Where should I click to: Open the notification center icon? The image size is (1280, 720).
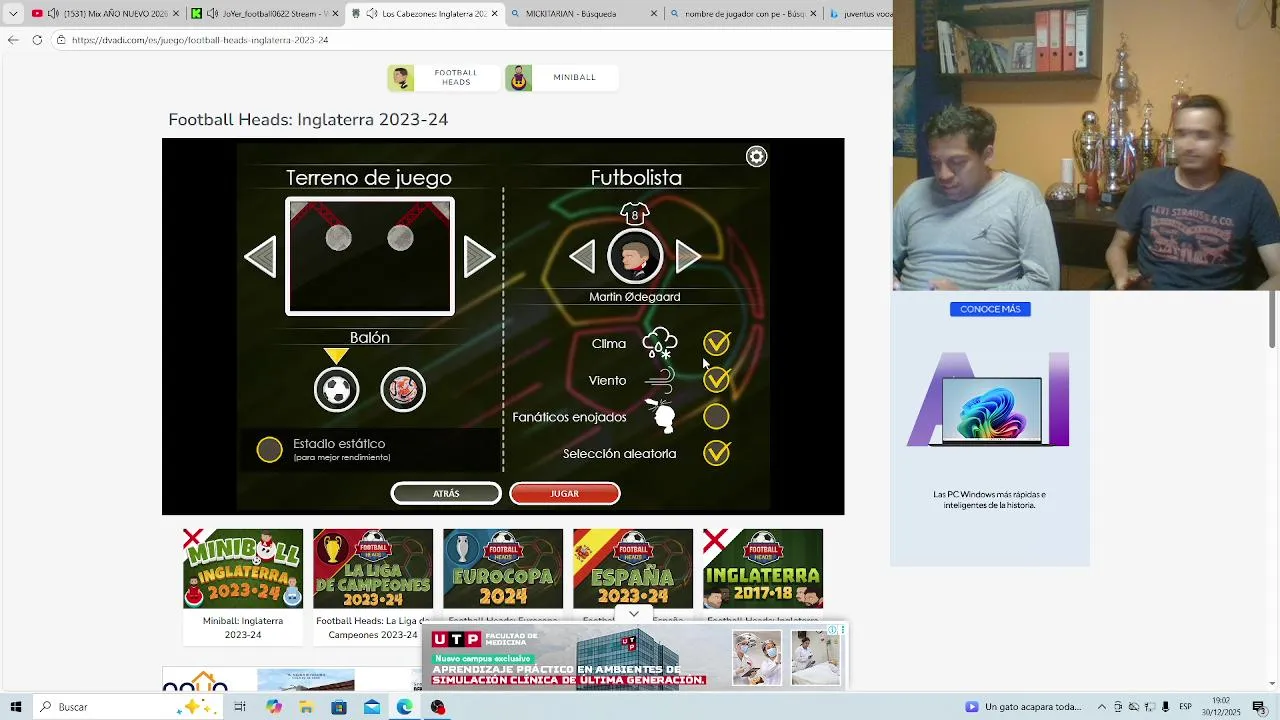pyautogui.click(x=1259, y=707)
